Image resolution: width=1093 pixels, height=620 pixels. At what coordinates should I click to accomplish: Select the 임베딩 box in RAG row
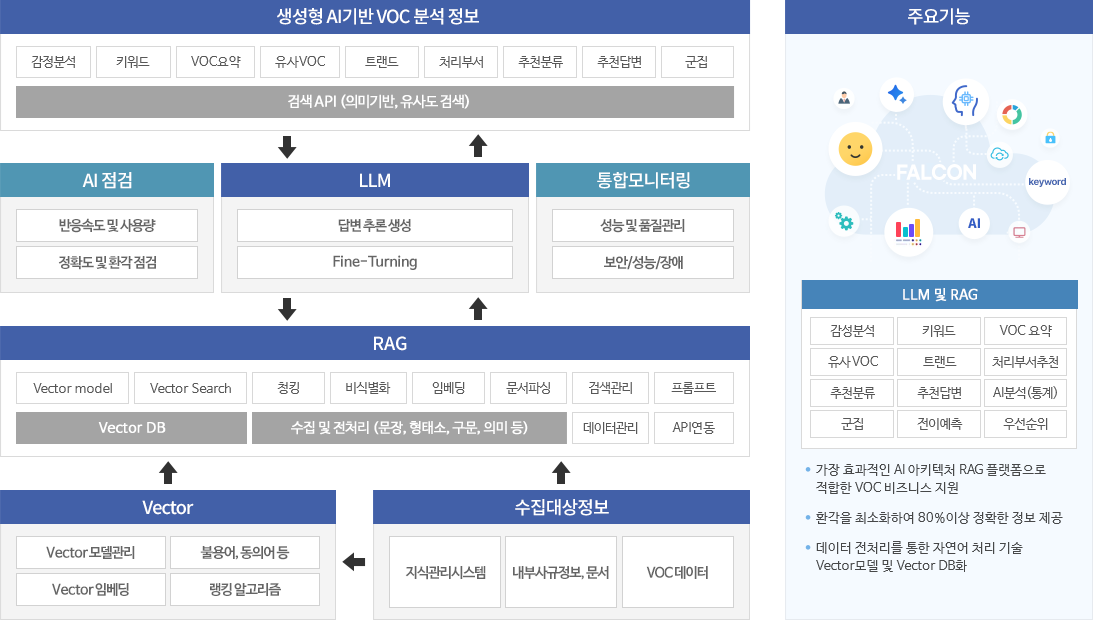click(448, 388)
